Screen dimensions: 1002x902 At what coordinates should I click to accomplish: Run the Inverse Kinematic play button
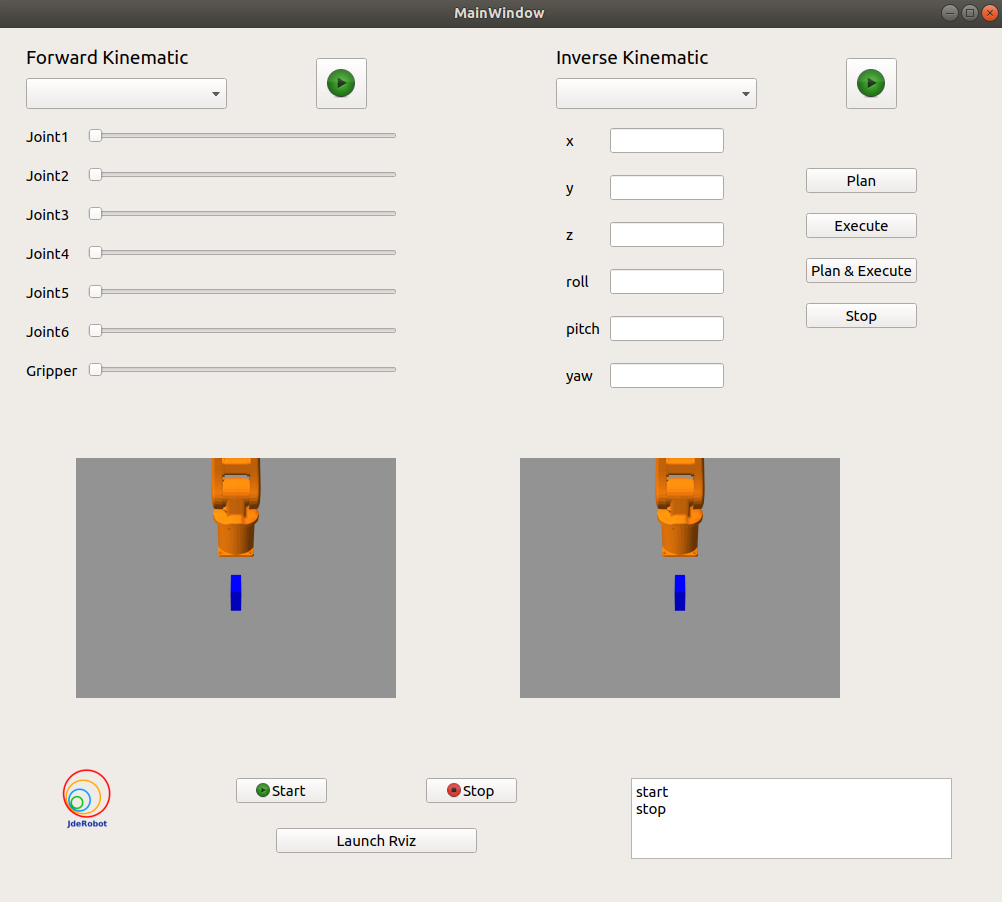(871, 84)
